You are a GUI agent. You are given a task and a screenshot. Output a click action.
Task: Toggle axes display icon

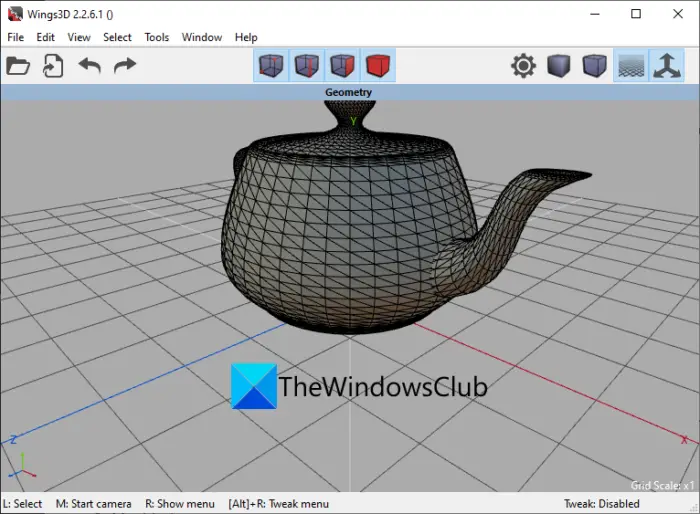pos(667,66)
